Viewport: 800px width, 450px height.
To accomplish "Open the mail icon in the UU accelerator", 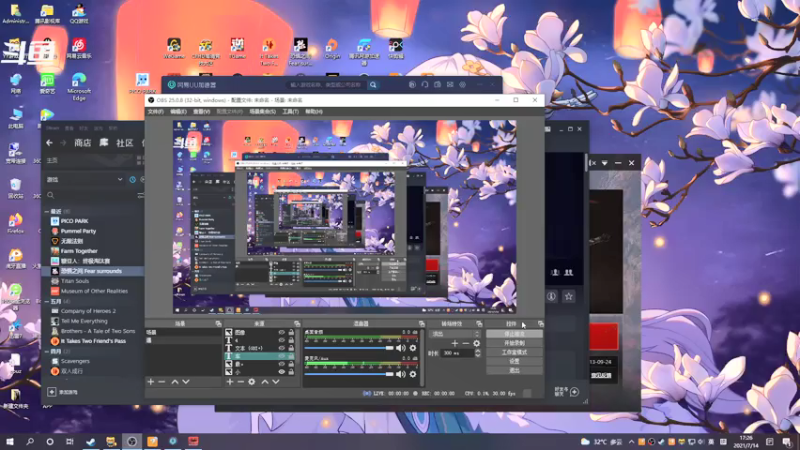I will pyautogui.click(x=450, y=85).
